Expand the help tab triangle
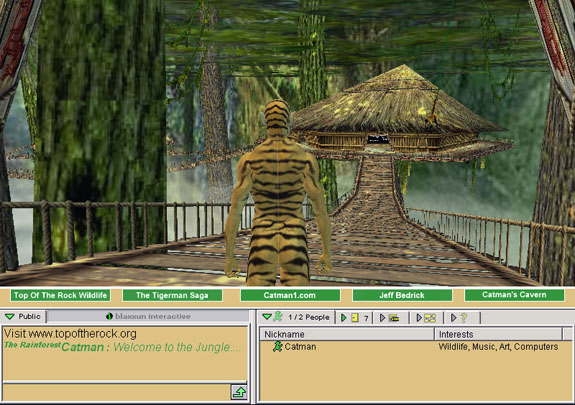Viewport: 575px width, 405px height. pyautogui.click(x=454, y=318)
